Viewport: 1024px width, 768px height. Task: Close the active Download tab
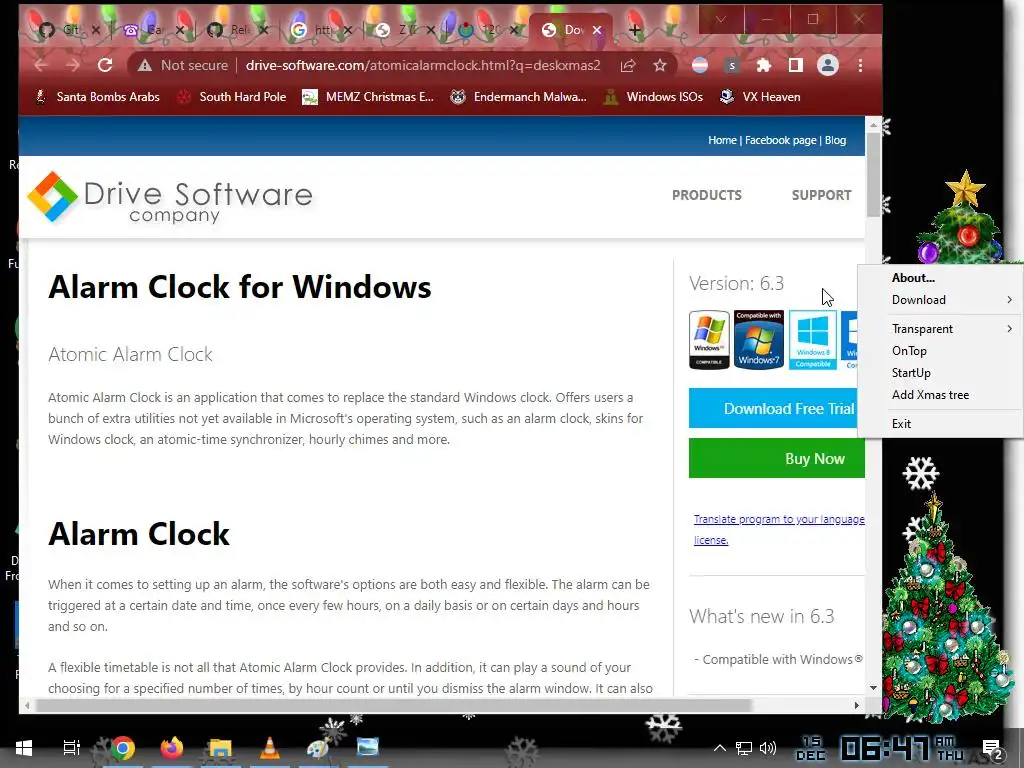click(x=596, y=30)
